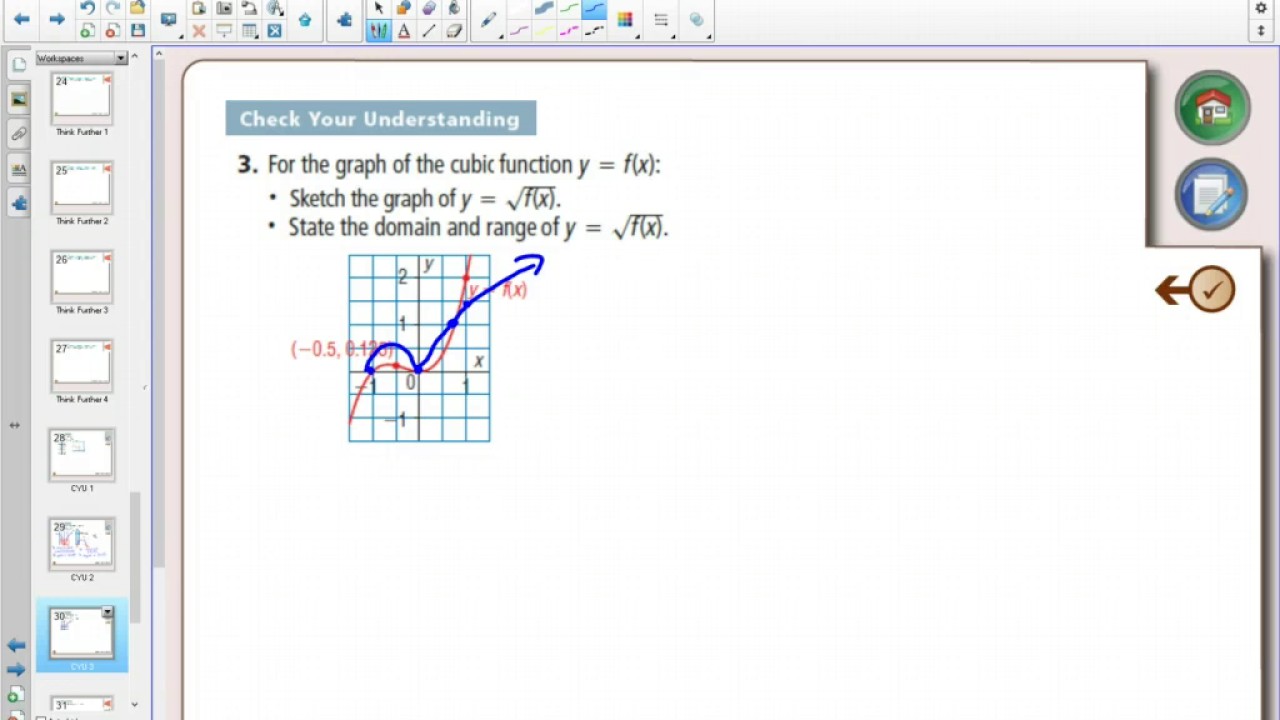The image size is (1280, 720).
Task: Open the Shapes tool
Action: (404, 8)
